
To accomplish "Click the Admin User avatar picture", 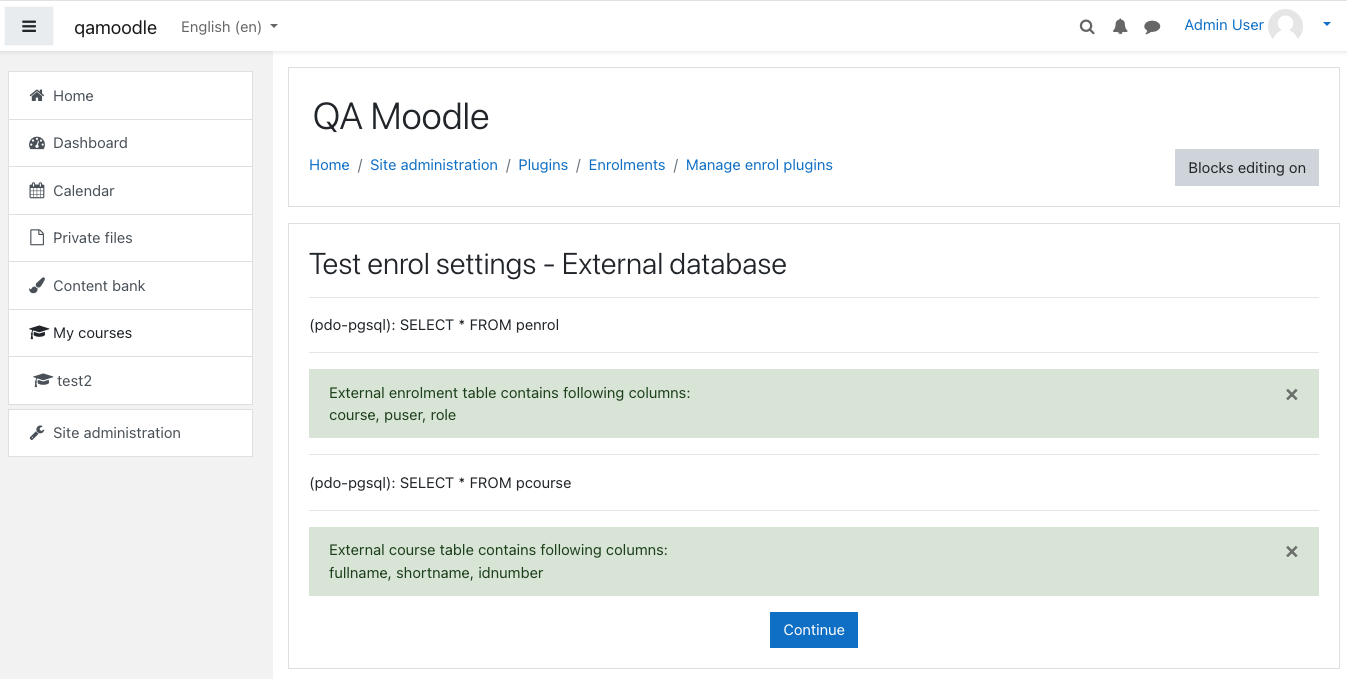I will point(1285,26).
